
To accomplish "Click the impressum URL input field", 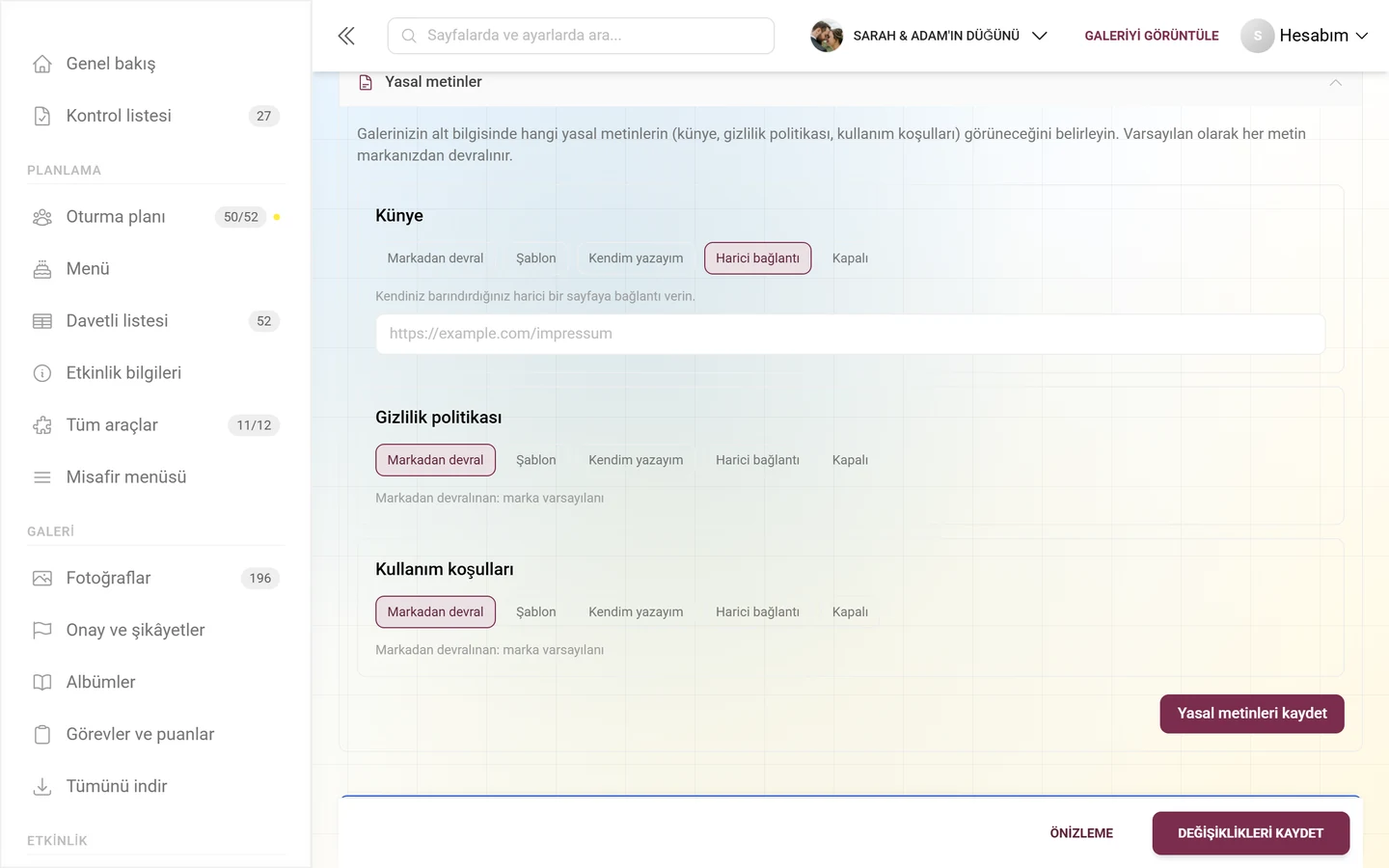I will (x=850, y=334).
